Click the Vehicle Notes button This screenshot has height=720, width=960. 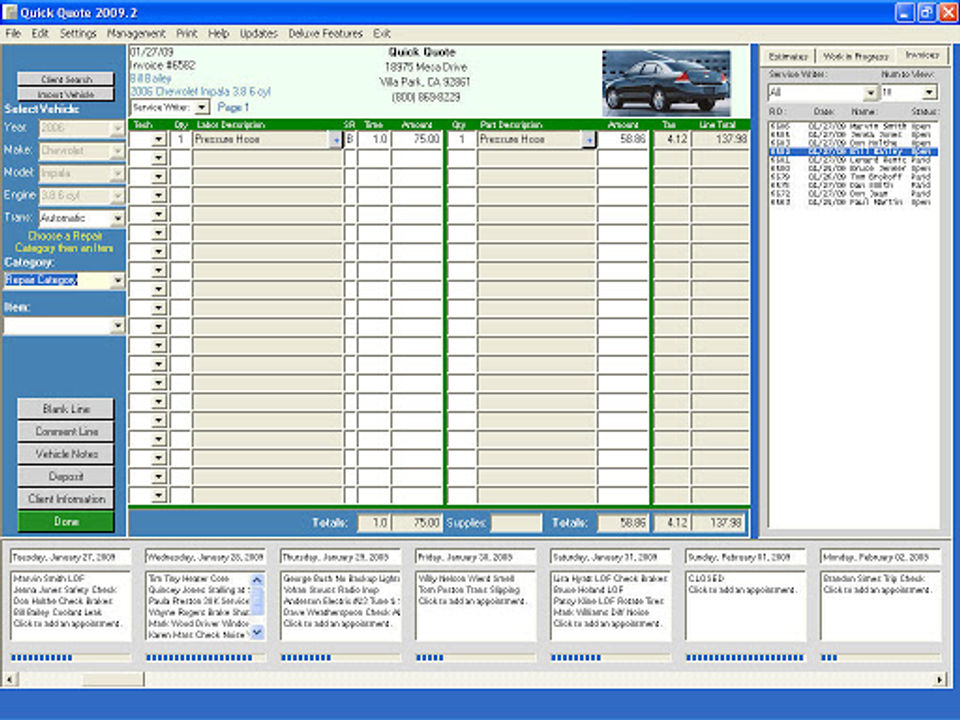coord(66,454)
